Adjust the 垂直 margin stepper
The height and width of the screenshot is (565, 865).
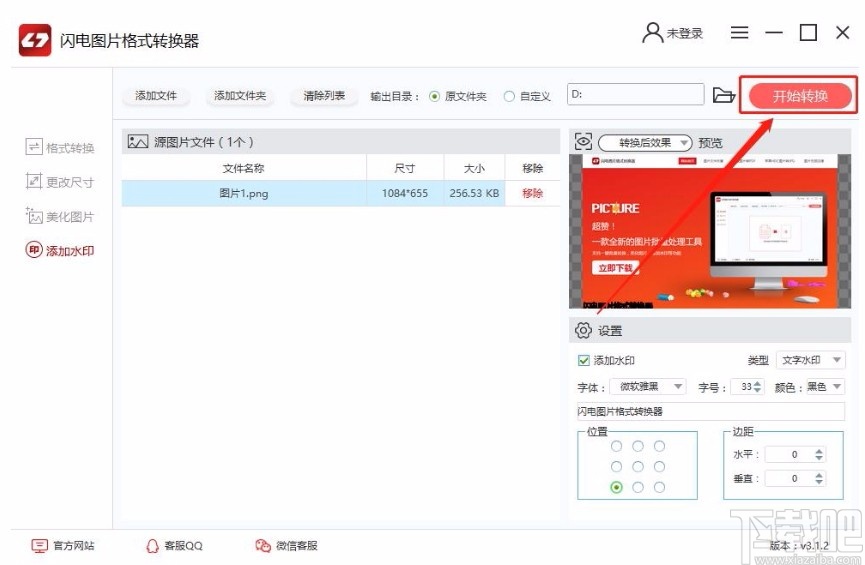(819, 478)
